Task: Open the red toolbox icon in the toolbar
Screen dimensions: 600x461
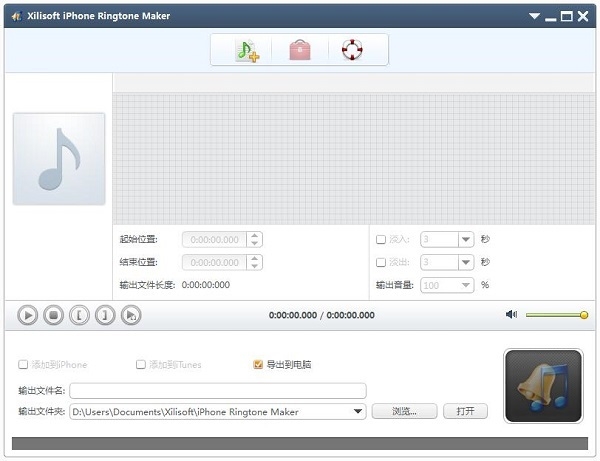Action: 300,50
